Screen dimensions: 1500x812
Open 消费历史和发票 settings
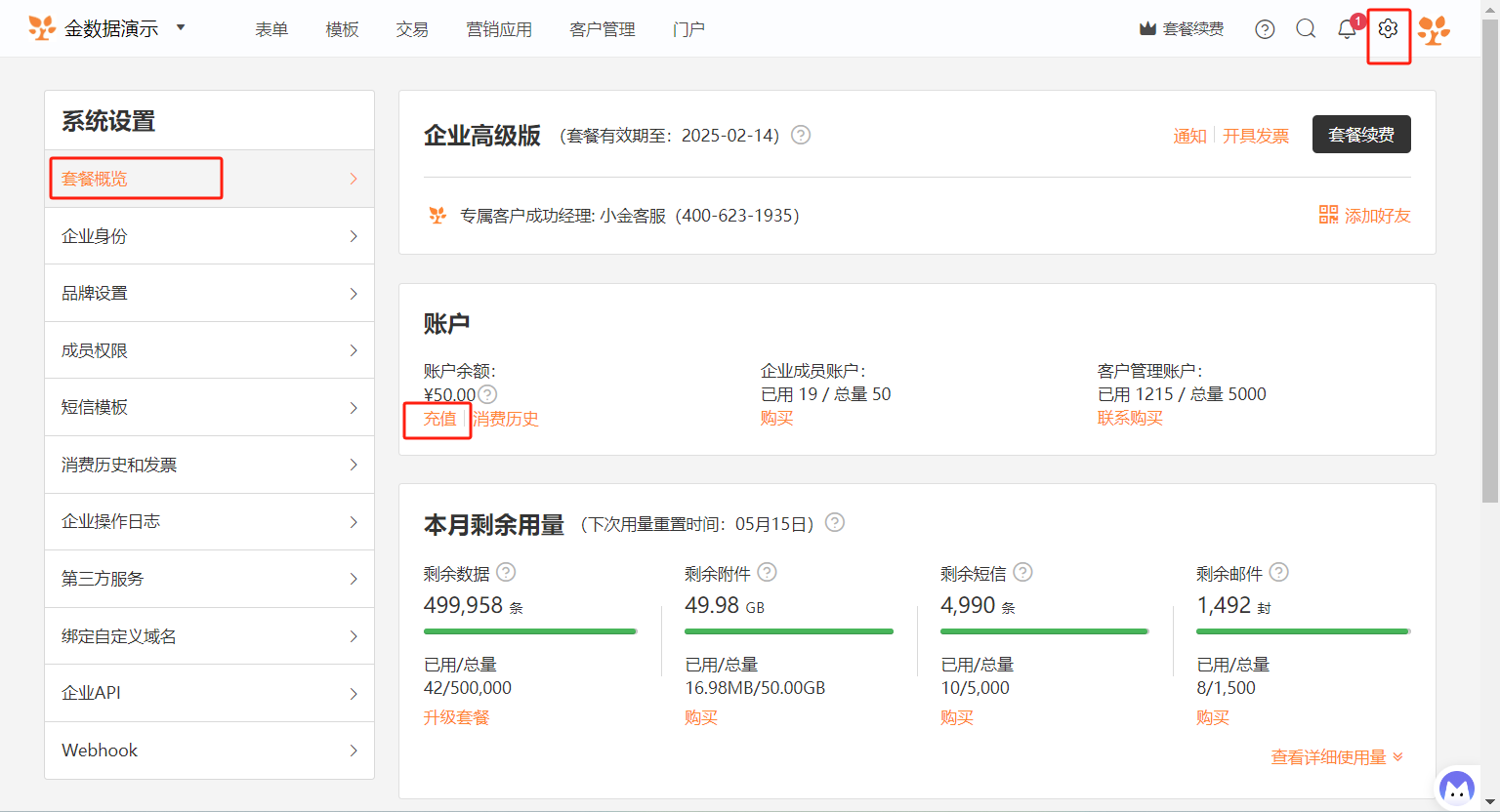[210, 465]
